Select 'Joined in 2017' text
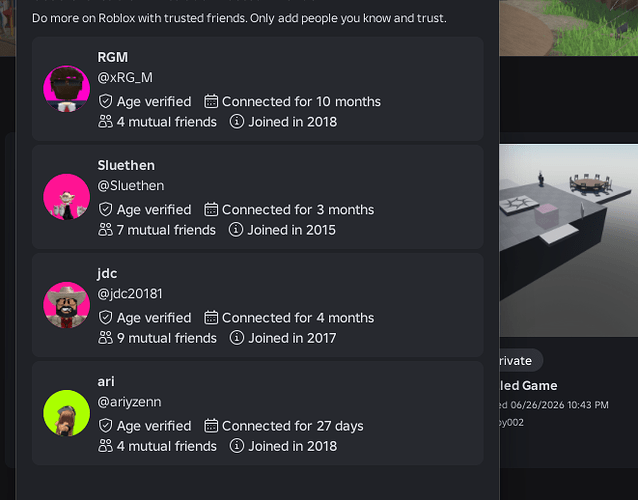The image size is (638, 500). click(x=293, y=338)
